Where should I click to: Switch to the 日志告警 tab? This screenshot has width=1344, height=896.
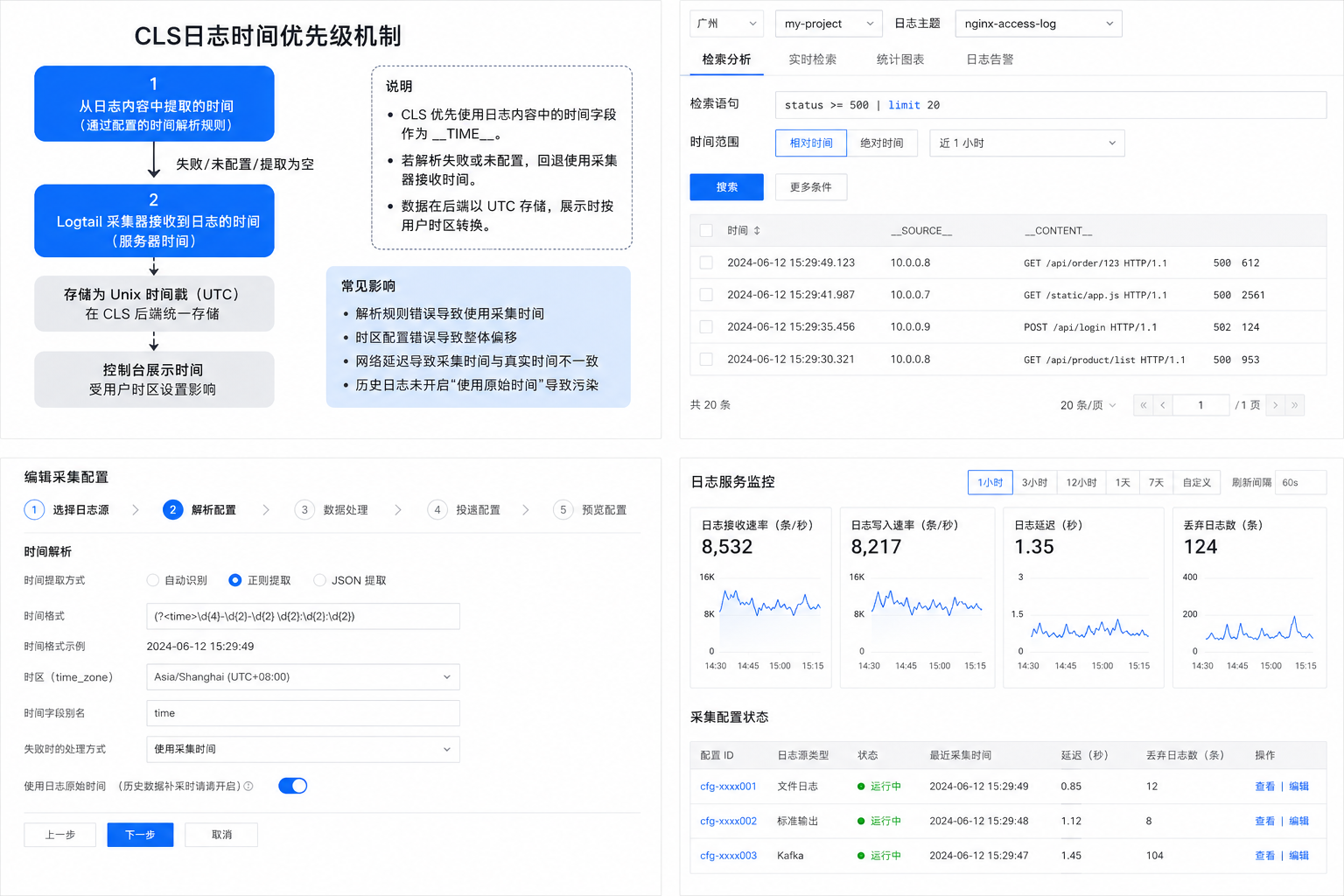click(x=990, y=59)
